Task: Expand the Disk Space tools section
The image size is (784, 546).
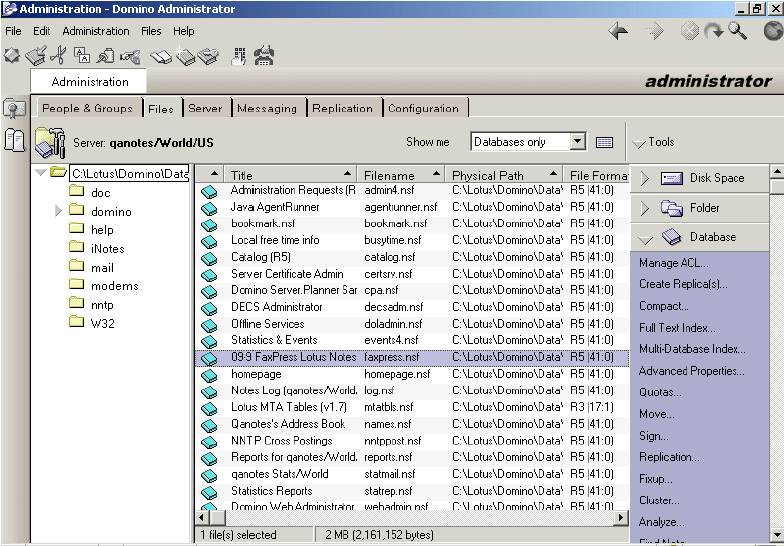Action: [645, 178]
